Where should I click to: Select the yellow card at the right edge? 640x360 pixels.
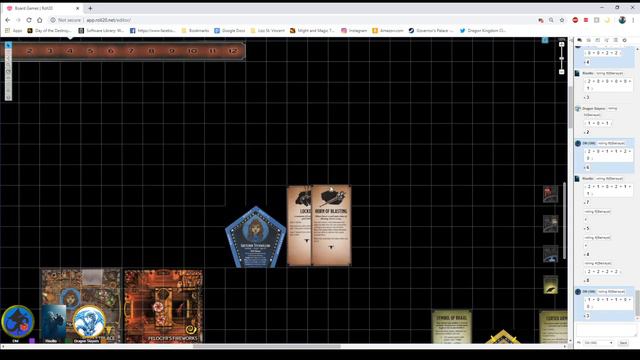(553, 327)
